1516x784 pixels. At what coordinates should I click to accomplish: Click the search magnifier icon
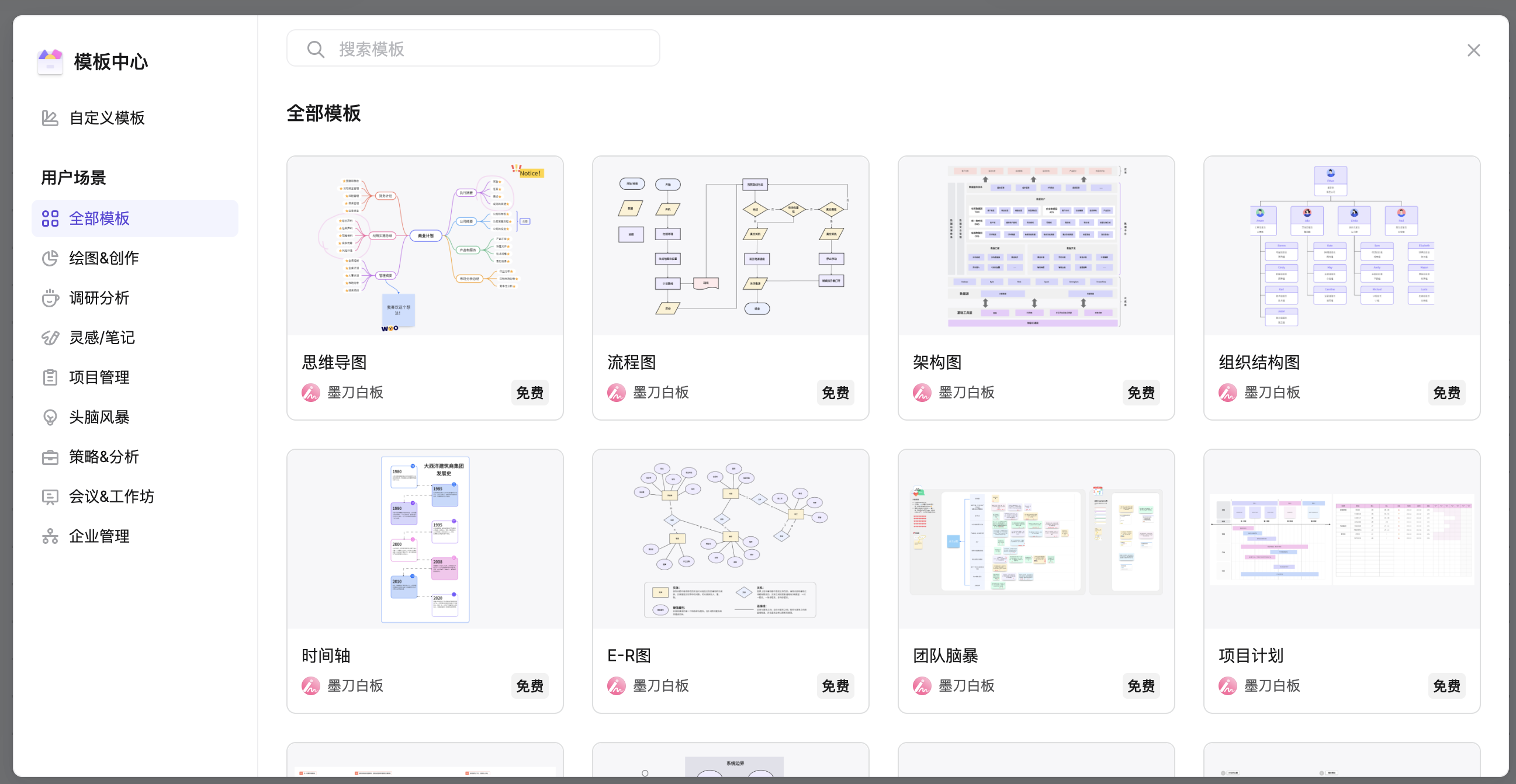316,49
